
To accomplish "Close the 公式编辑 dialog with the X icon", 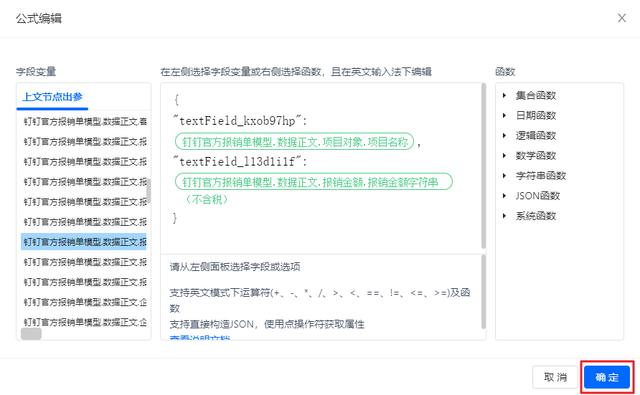I will click(622, 18).
